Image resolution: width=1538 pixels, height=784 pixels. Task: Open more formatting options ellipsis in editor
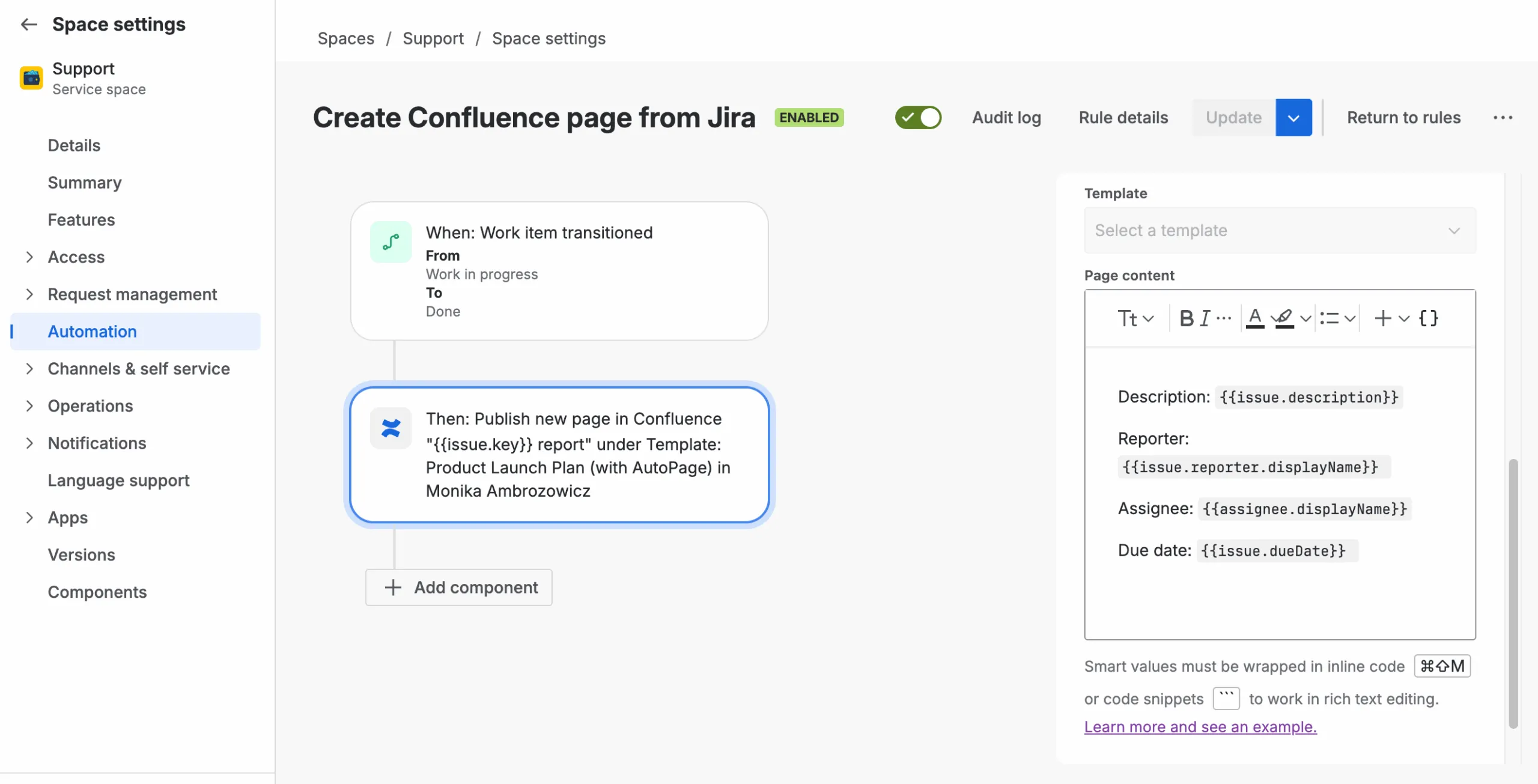pos(1224,318)
